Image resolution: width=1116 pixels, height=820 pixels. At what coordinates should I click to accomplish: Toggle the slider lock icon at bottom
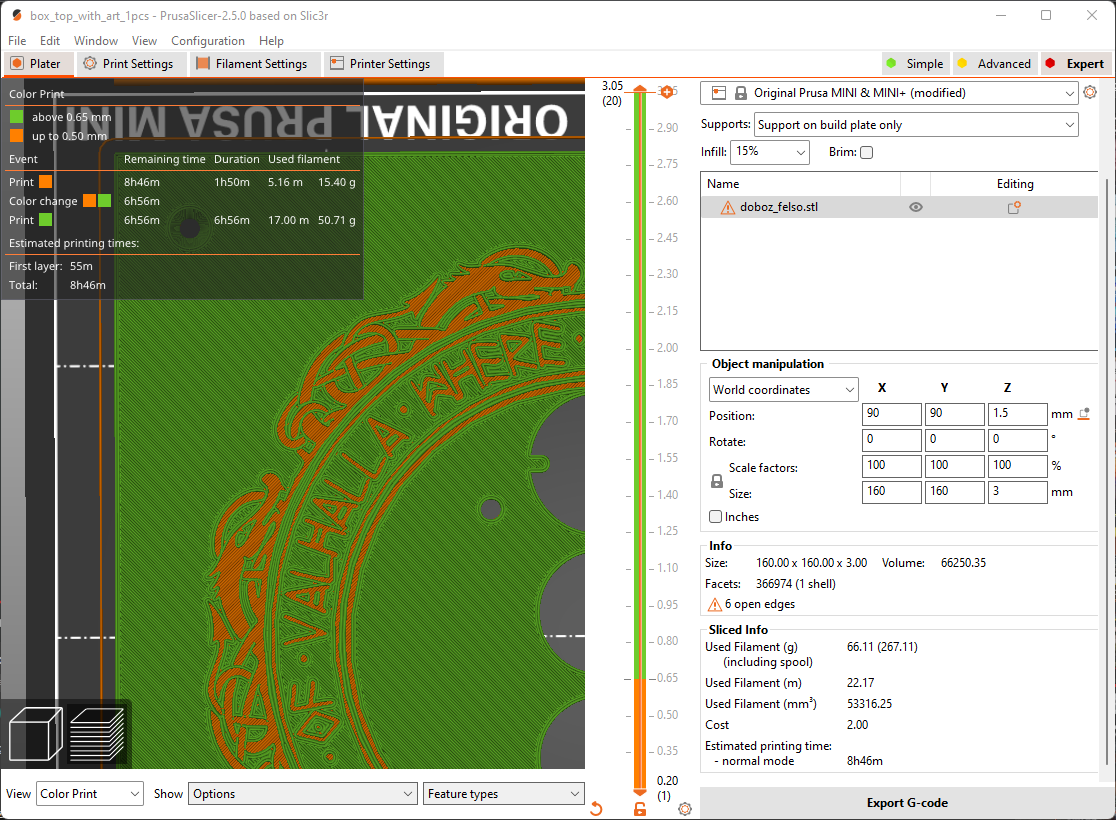click(640, 809)
